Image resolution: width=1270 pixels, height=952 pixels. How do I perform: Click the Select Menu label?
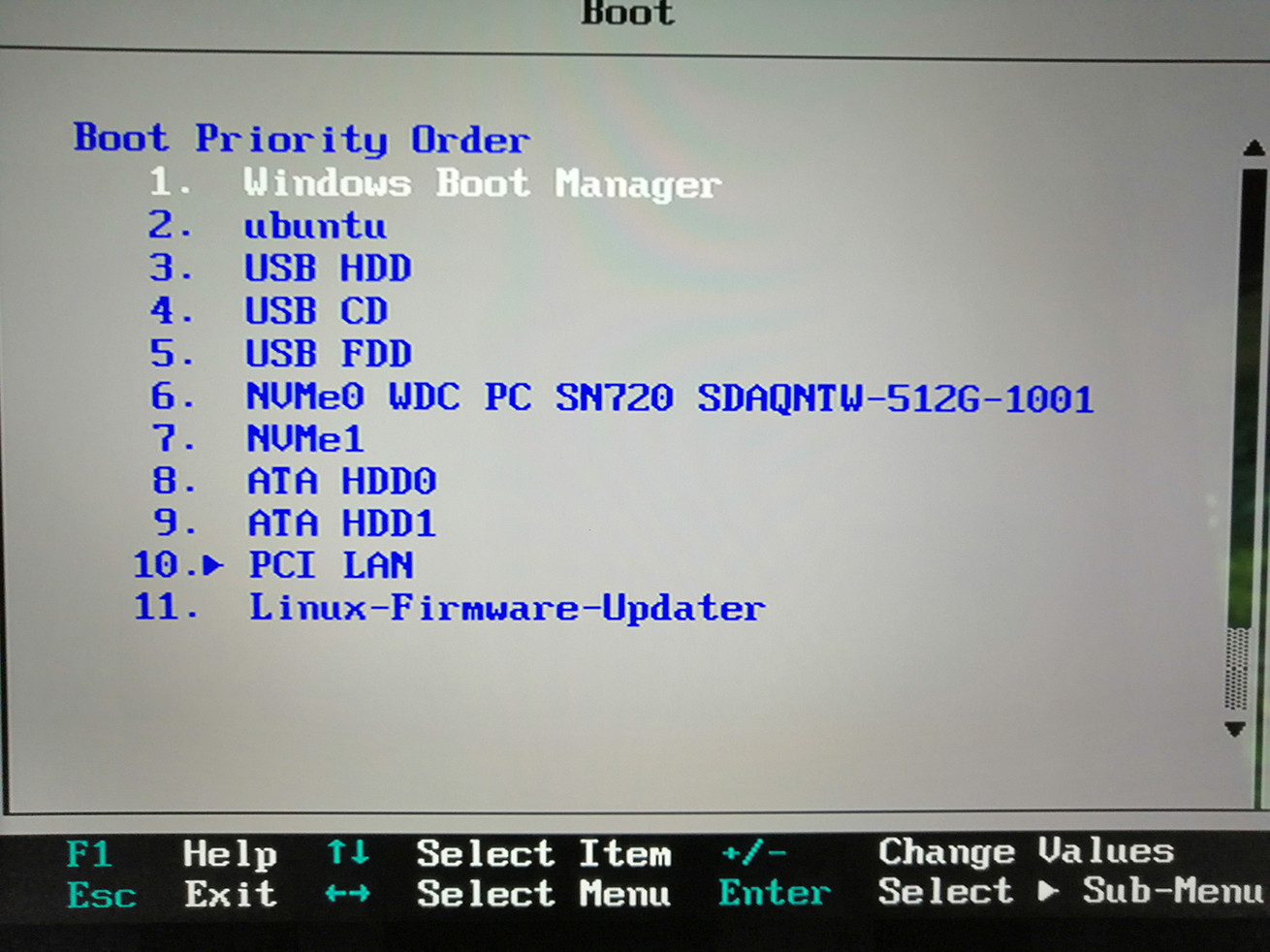(543, 894)
